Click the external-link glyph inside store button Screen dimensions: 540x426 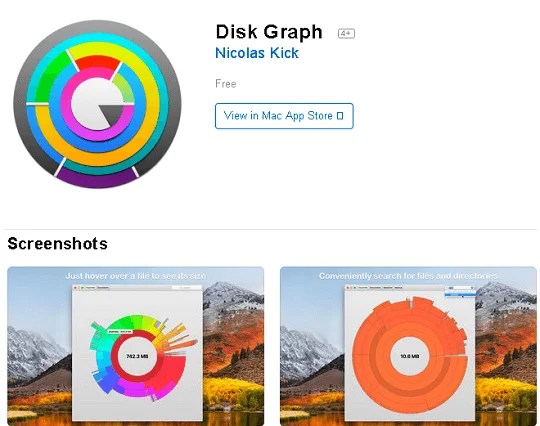[x=340, y=116]
